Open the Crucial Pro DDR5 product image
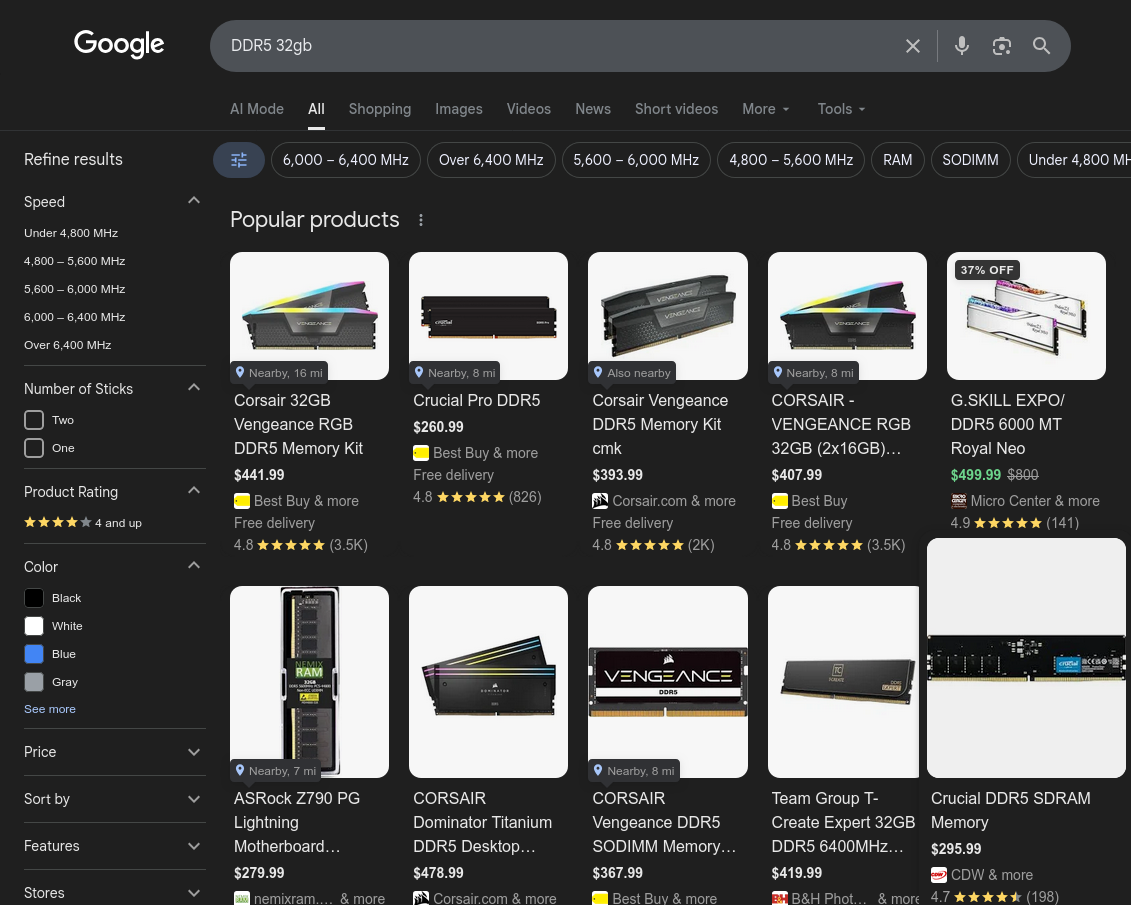1131x905 pixels. (x=488, y=316)
